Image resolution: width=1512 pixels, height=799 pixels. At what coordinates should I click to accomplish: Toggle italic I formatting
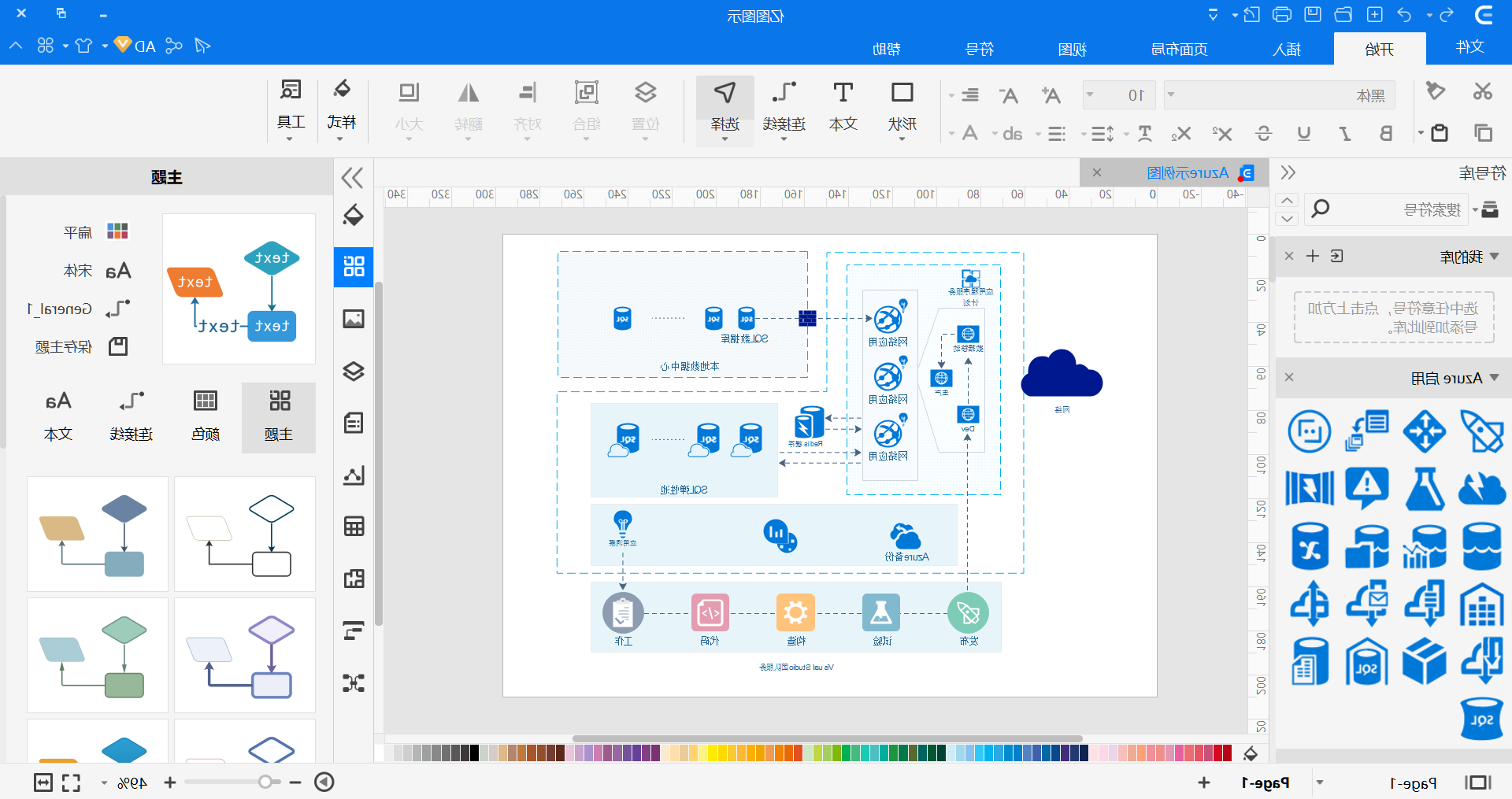click(x=1345, y=134)
